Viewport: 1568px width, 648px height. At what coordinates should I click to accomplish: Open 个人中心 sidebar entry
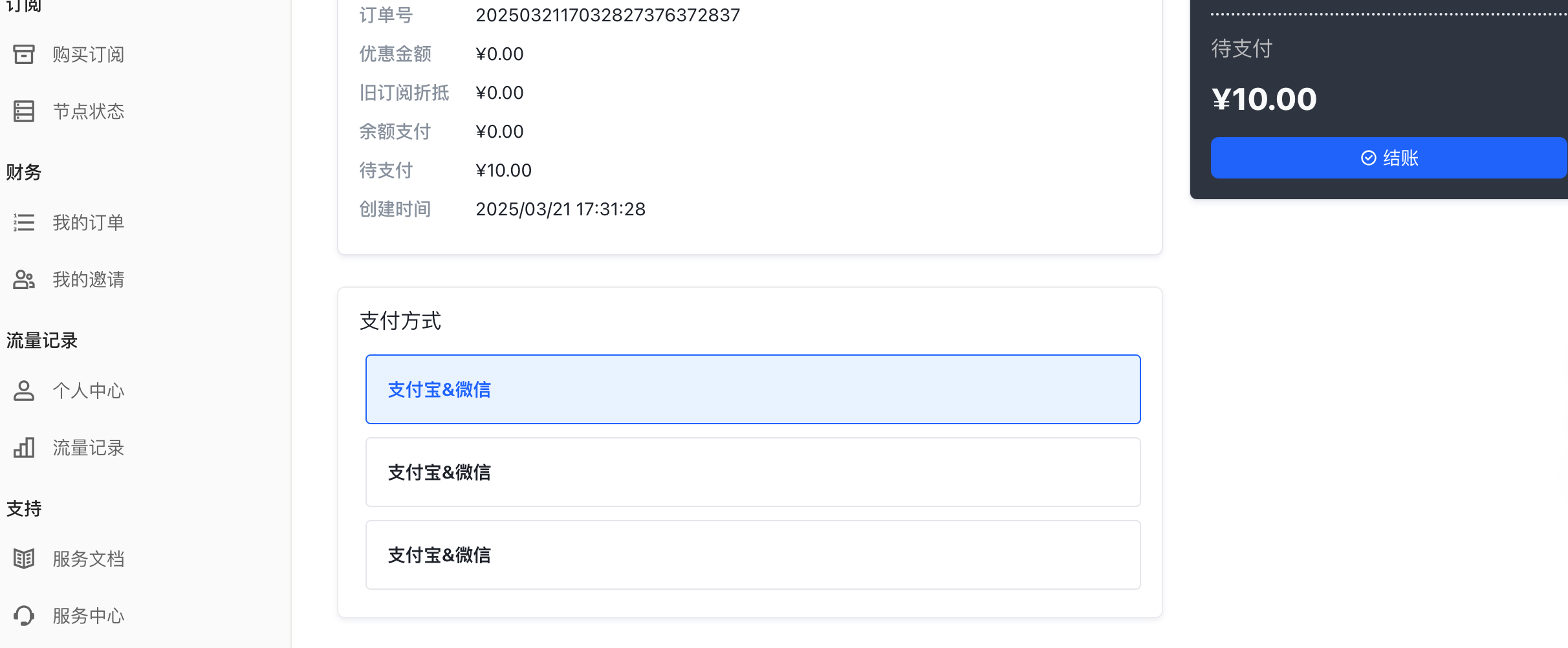(x=89, y=391)
